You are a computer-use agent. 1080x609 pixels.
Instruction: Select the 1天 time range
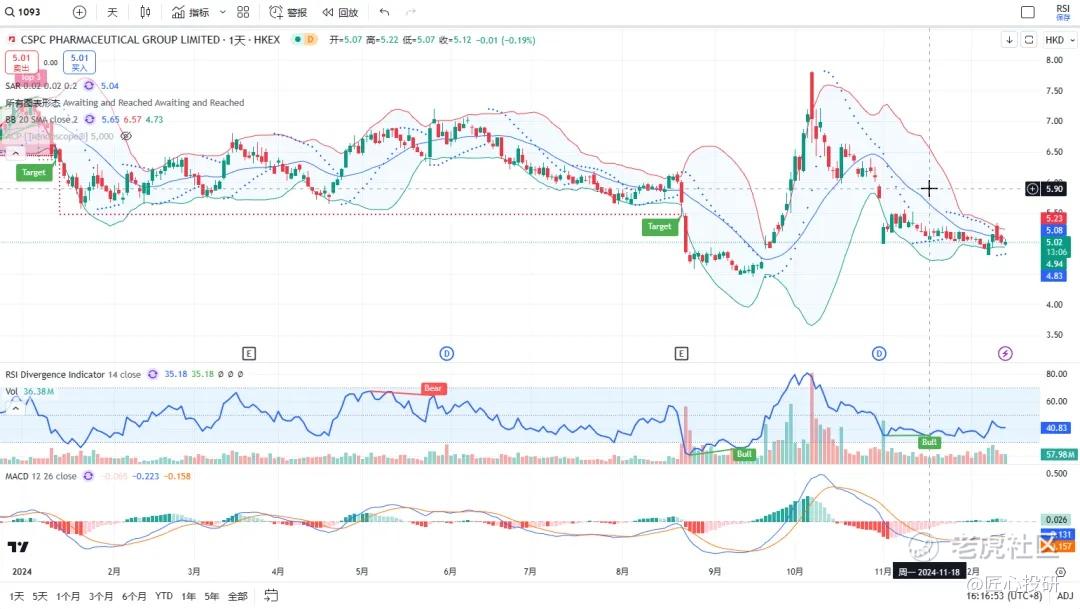pos(17,596)
